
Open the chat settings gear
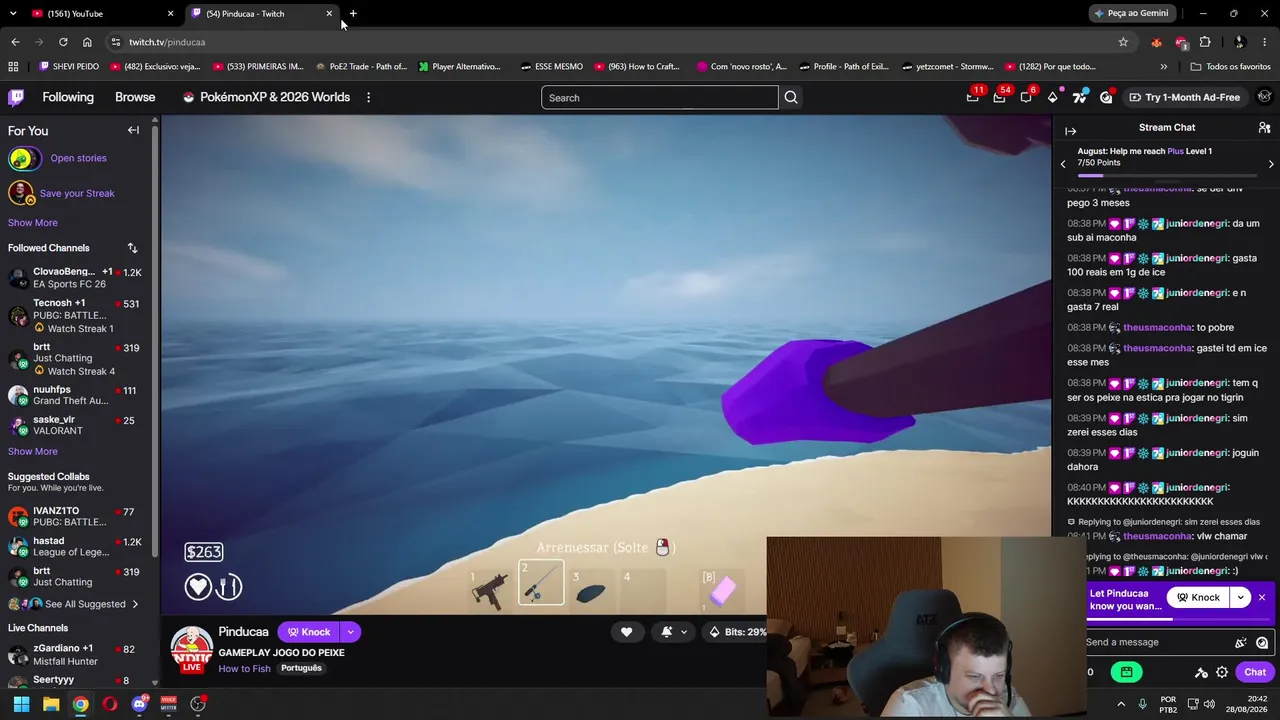1222,673
